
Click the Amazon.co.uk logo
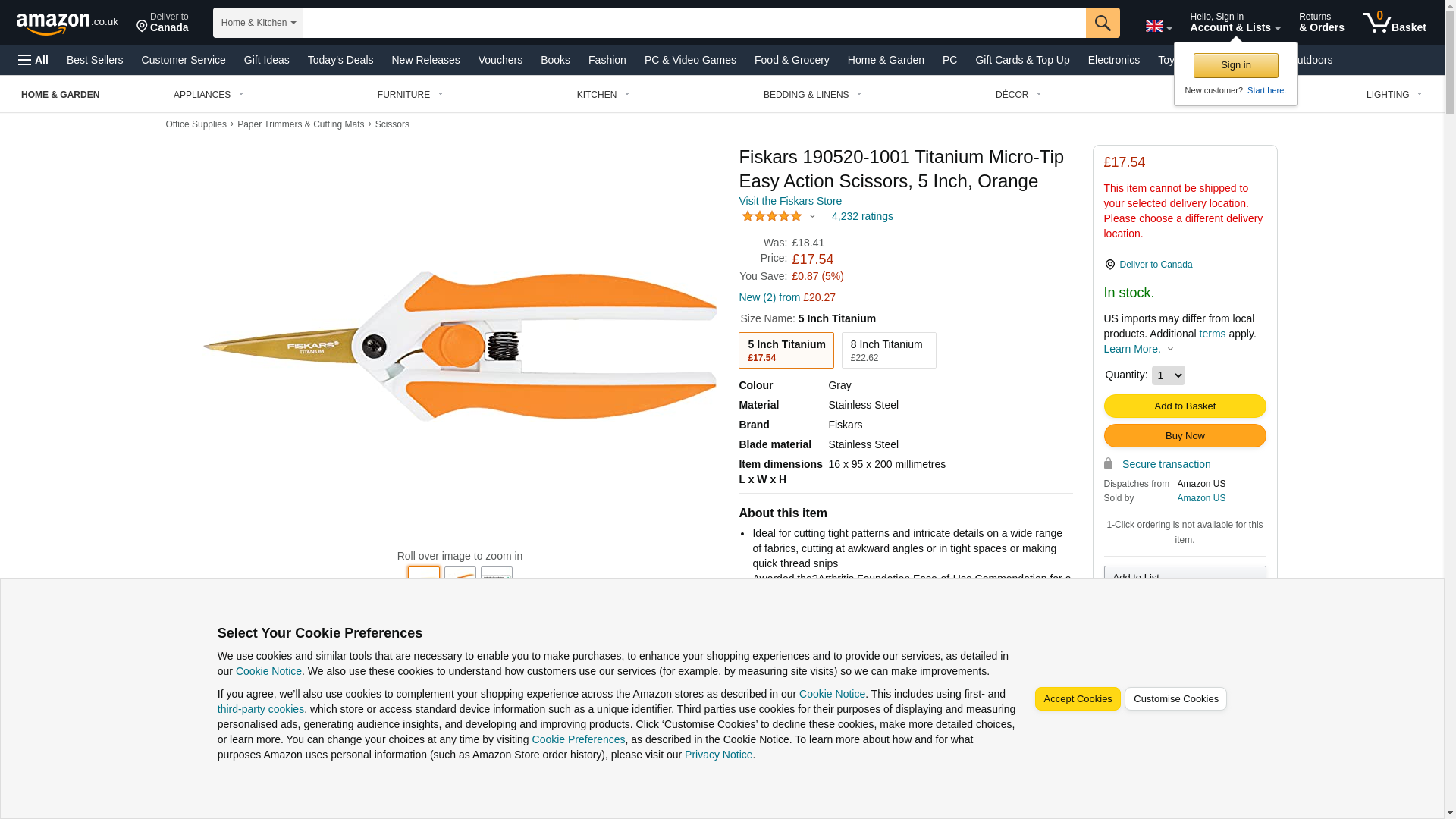point(67,23)
